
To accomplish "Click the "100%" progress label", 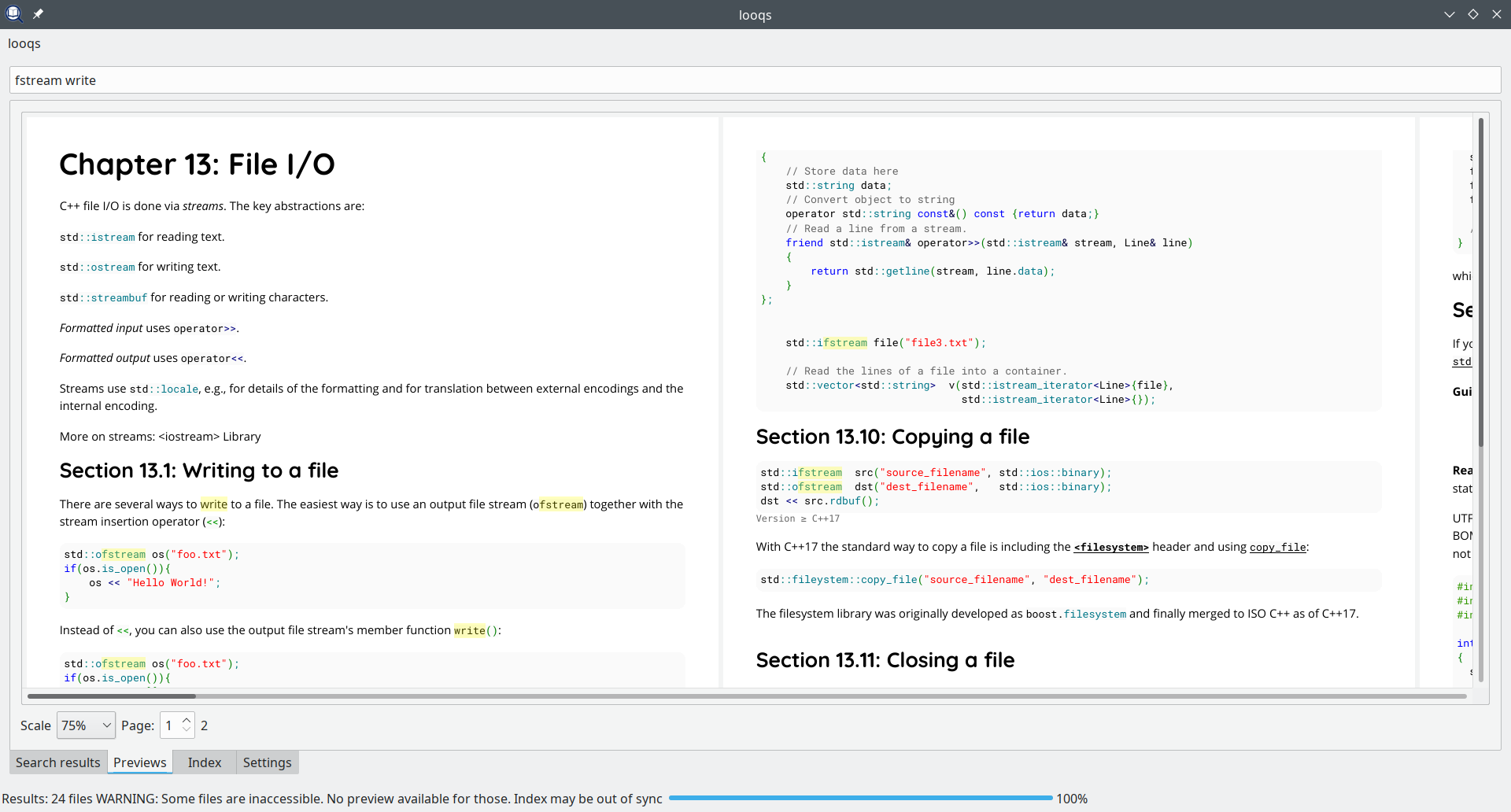I will 1072,799.
